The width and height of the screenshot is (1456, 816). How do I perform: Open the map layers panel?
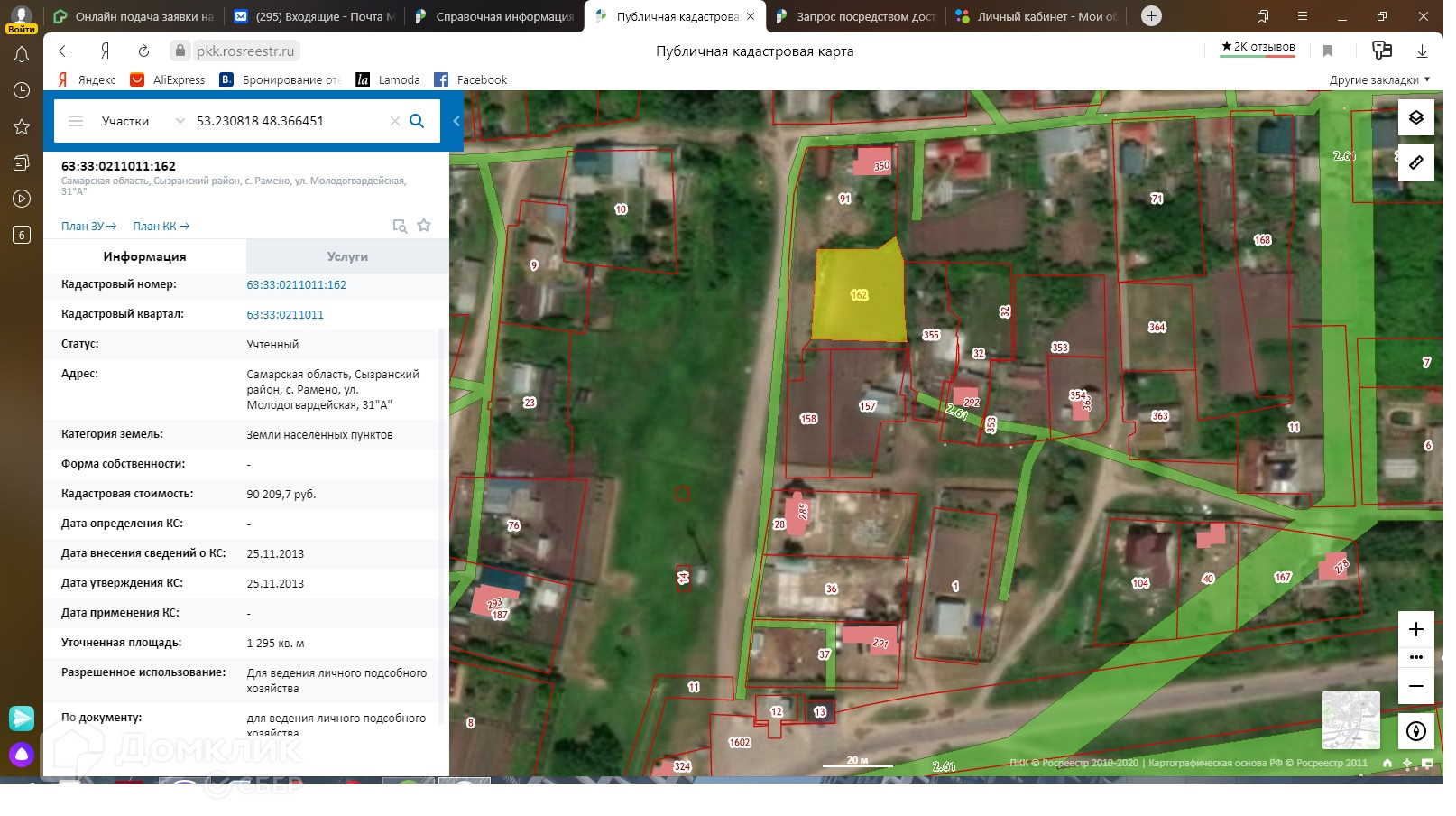coord(1415,117)
